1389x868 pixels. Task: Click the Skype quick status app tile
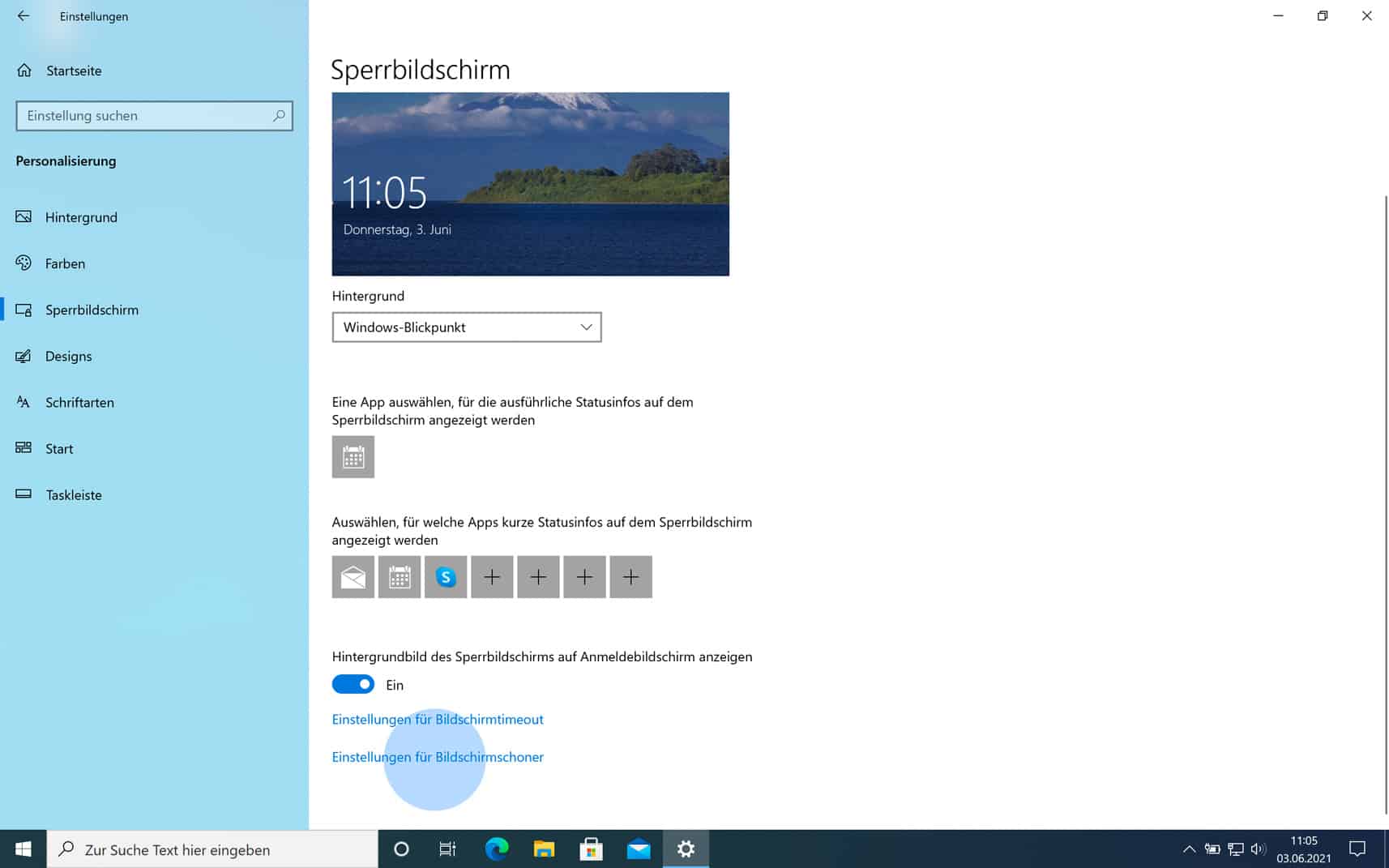click(x=446, y=577)
